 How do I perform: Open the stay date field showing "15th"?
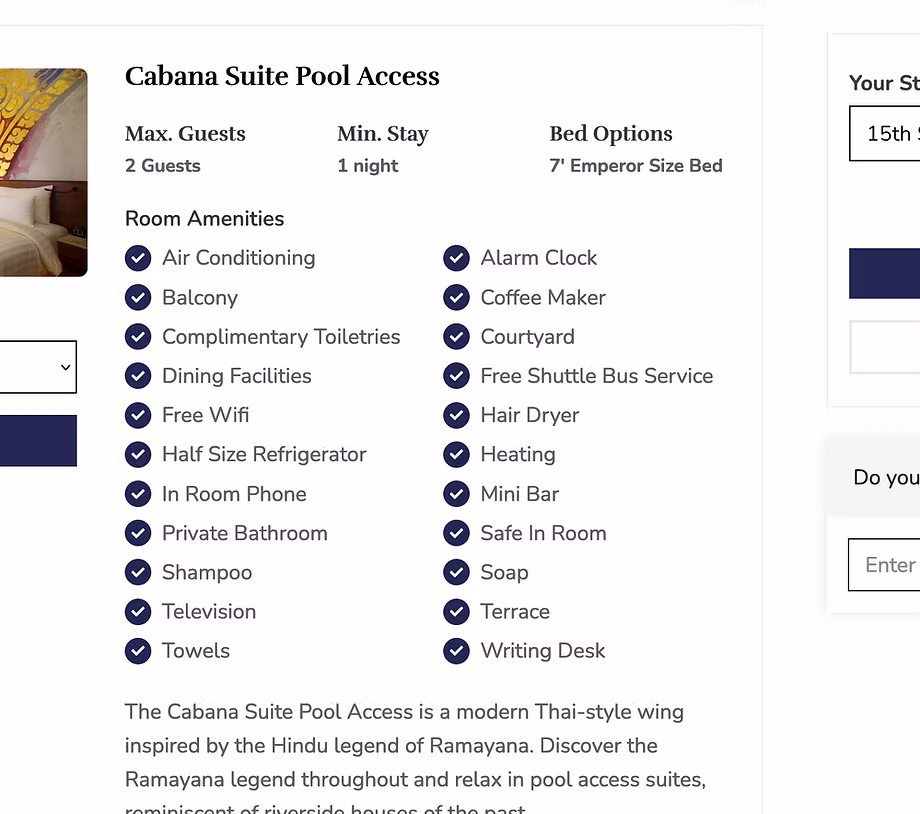click(x=885, y=134)
